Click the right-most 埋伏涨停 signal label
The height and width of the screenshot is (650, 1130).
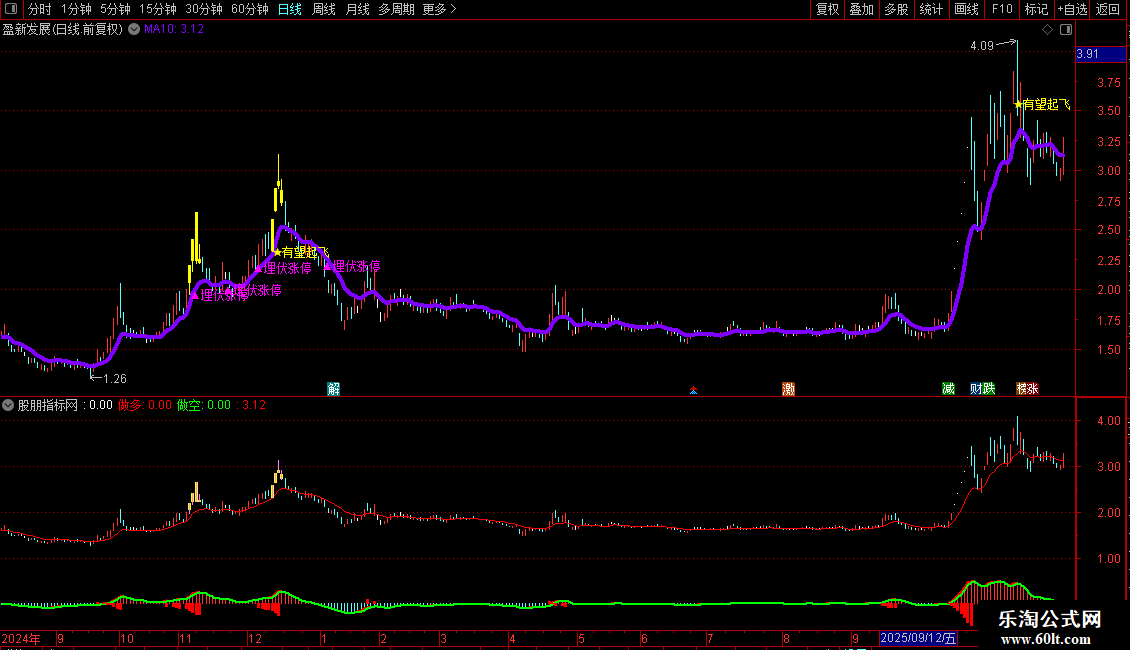pos(352,267)
